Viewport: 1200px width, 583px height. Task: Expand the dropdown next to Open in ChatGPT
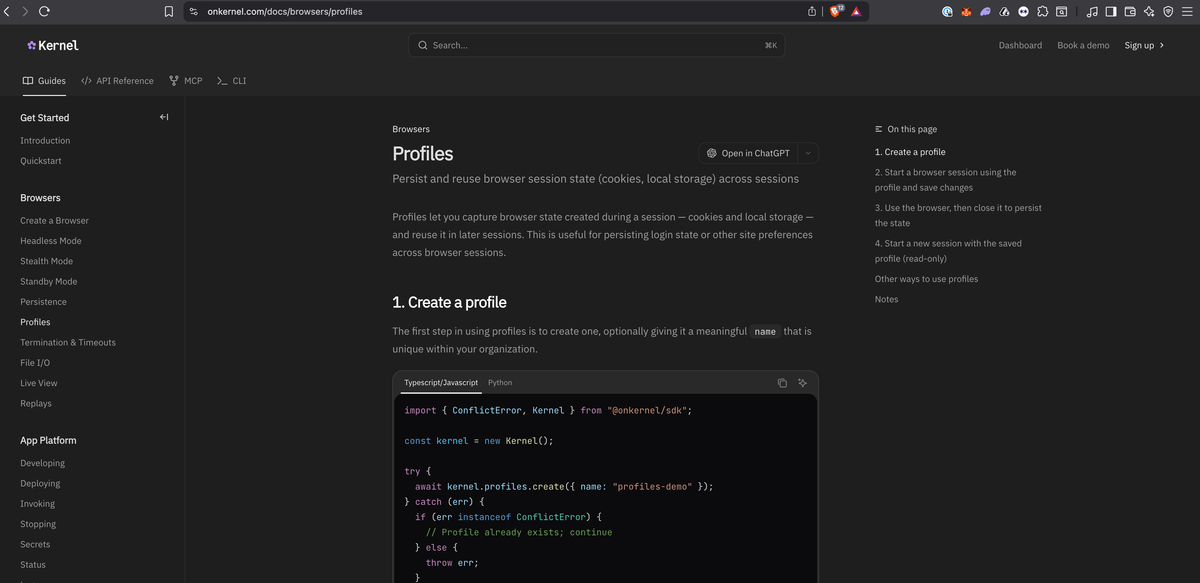808,153
